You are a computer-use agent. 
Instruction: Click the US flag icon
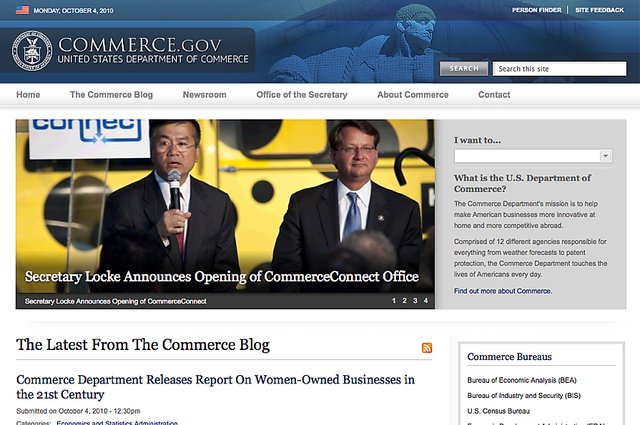22,10
